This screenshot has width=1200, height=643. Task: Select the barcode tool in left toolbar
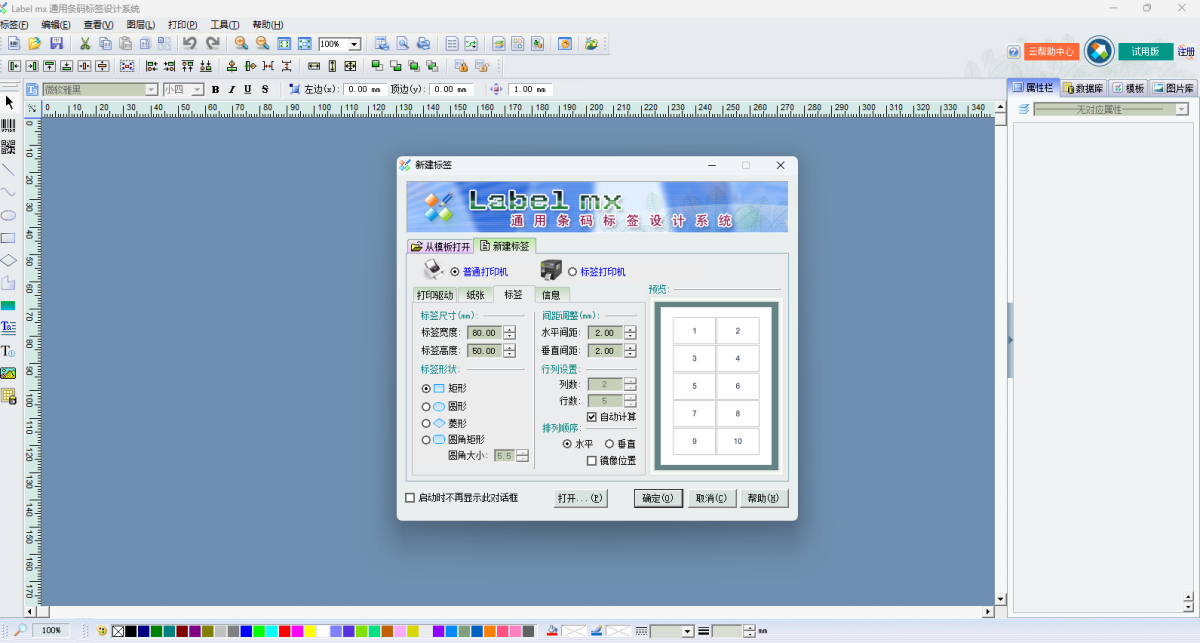coord(8,124)
